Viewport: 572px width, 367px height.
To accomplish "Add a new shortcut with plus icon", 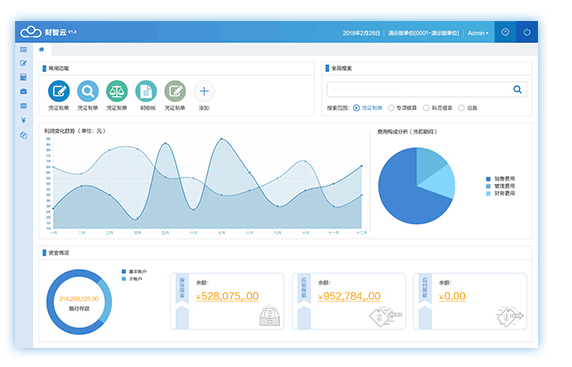I will pyautogui.click(x=204, y=91).
